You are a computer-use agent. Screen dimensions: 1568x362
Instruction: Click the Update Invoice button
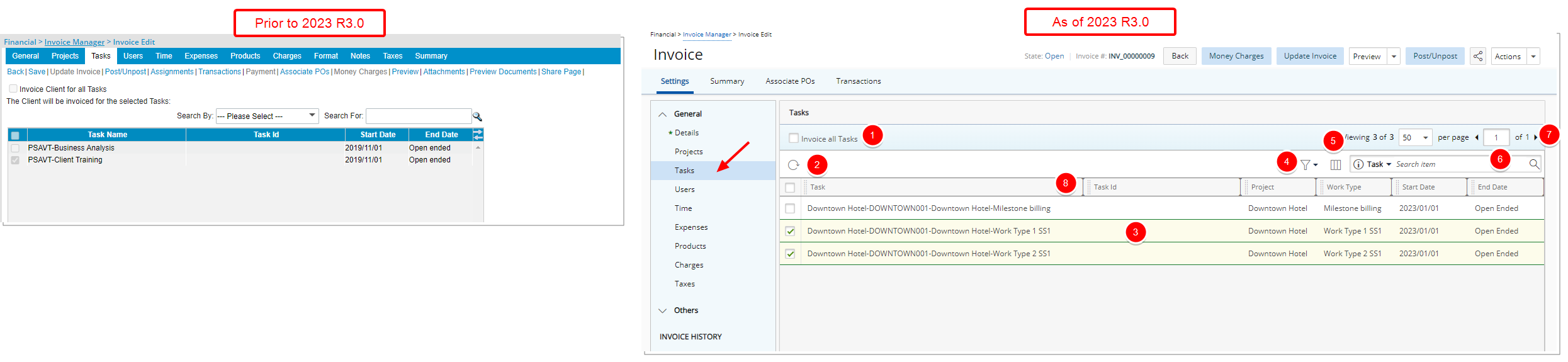[1310, 56]
